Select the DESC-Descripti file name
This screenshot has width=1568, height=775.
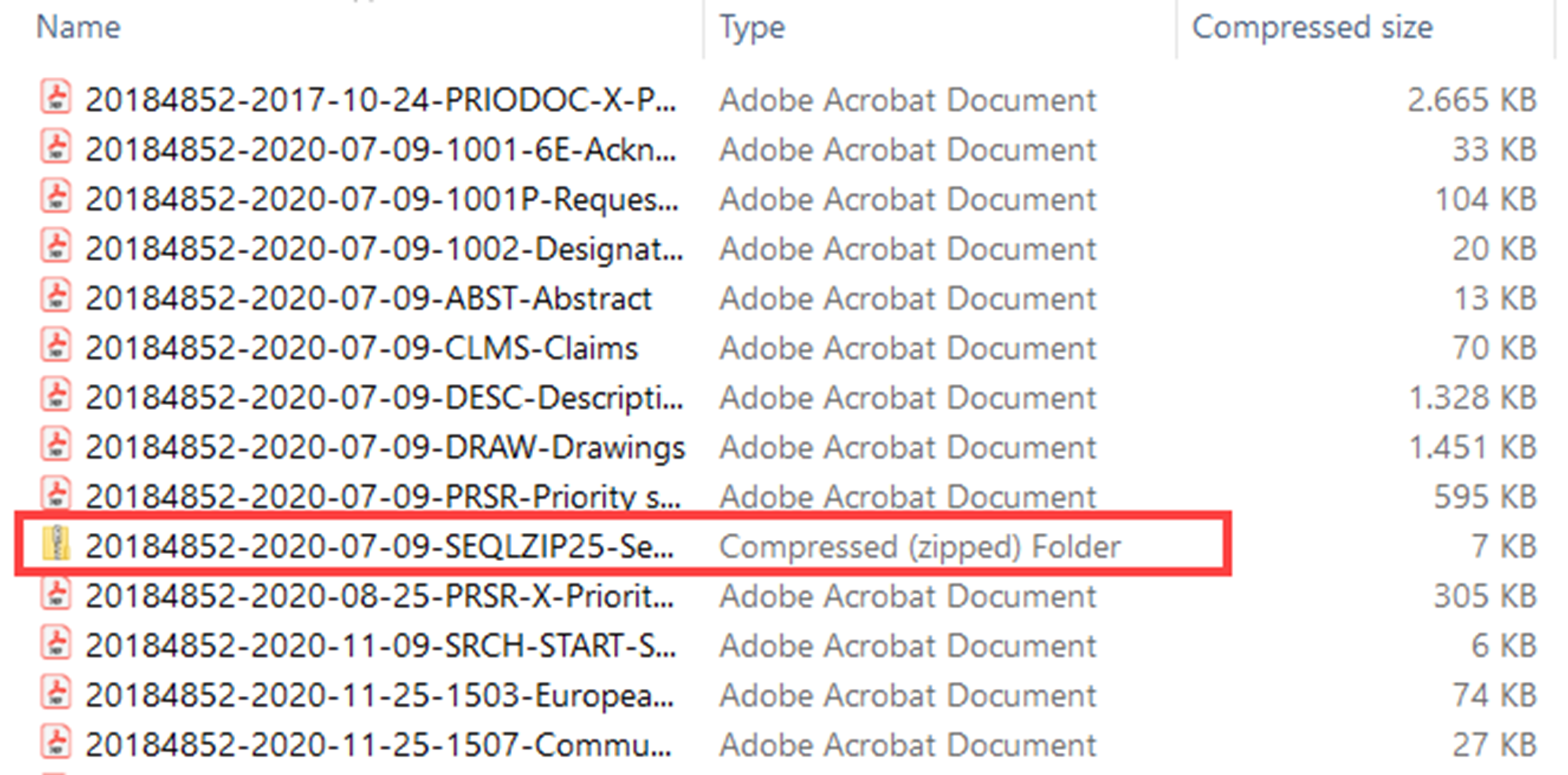384,398
